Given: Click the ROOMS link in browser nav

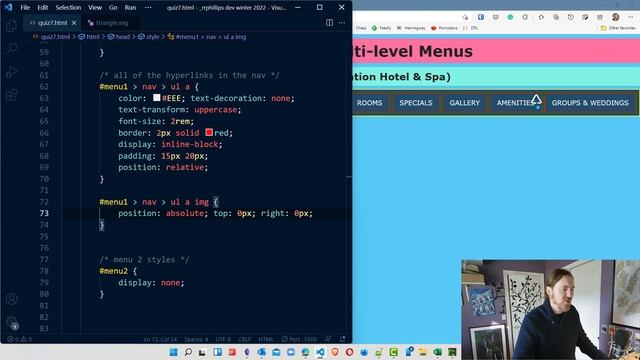Looking at the screenshot, I should 369,103.
